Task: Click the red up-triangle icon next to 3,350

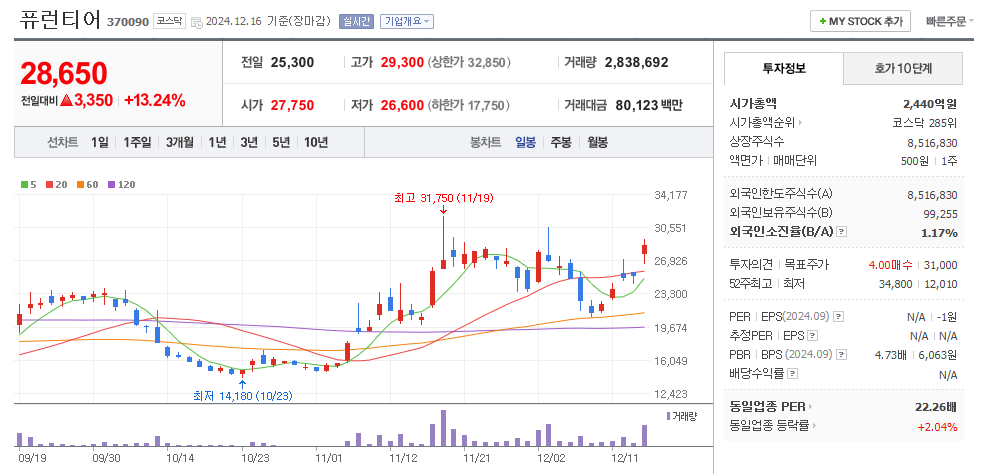Action: 67,100
